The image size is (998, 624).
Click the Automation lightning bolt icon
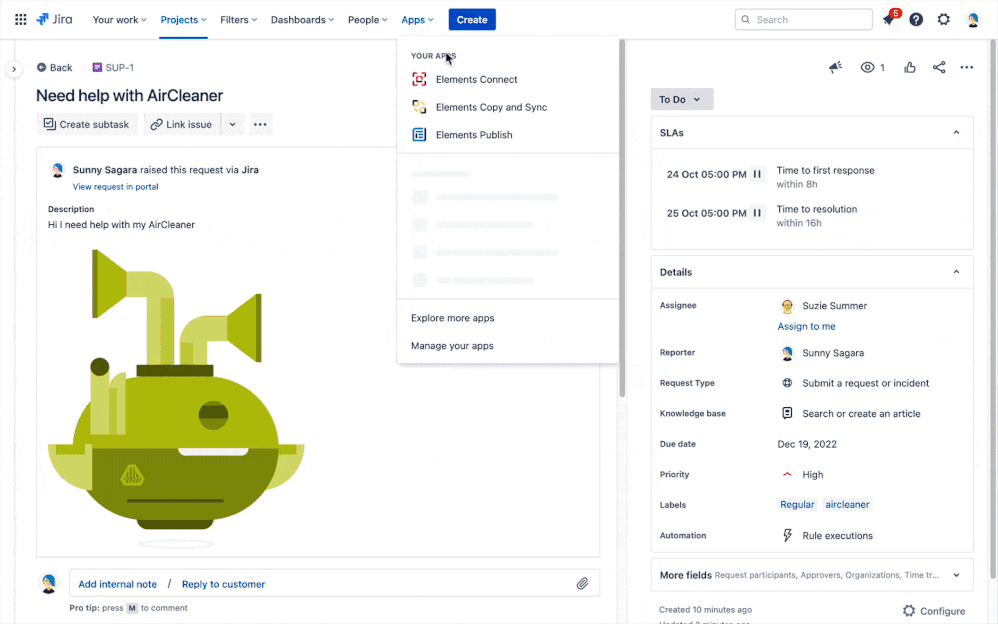point(787,535)
